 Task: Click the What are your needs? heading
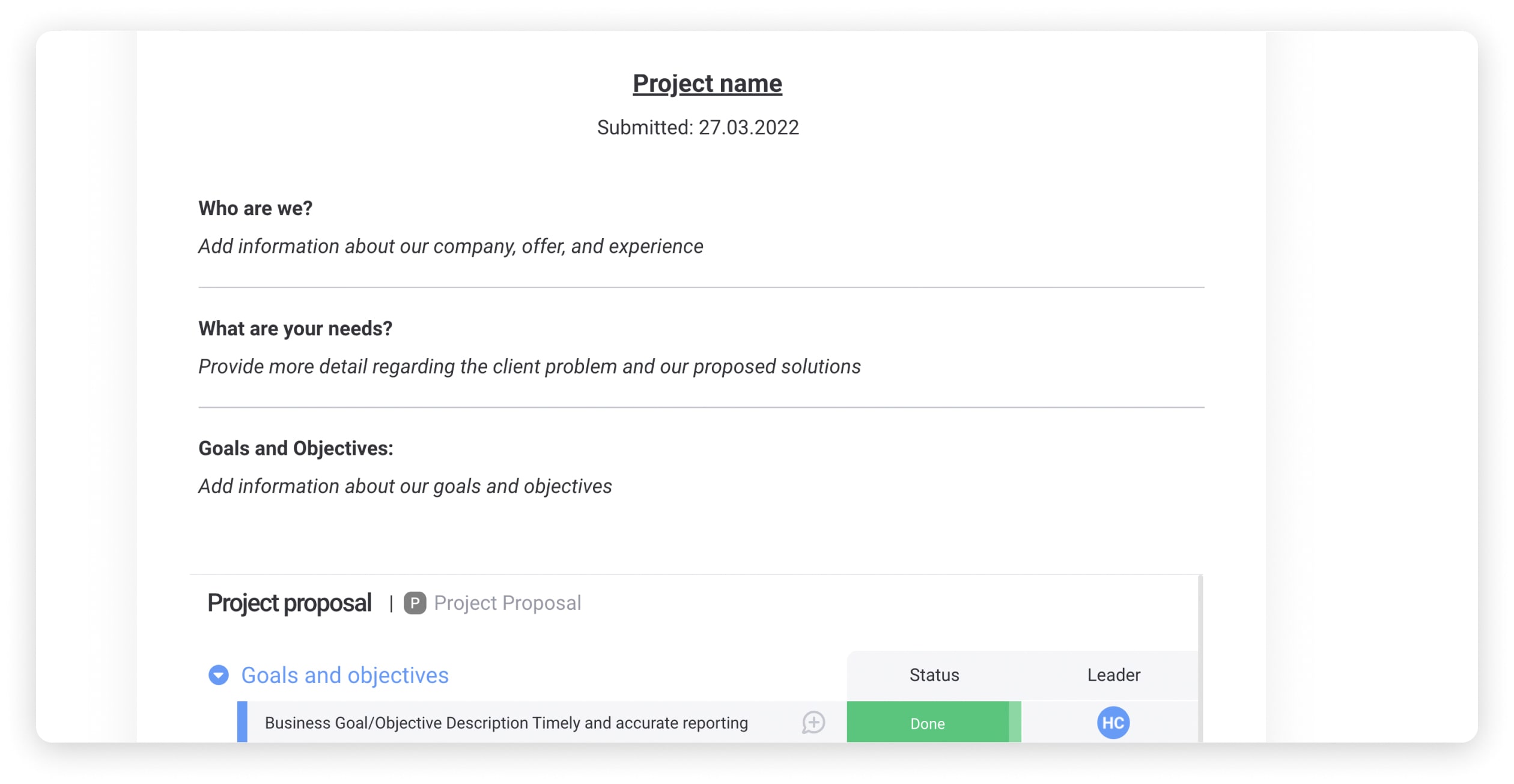295,329
